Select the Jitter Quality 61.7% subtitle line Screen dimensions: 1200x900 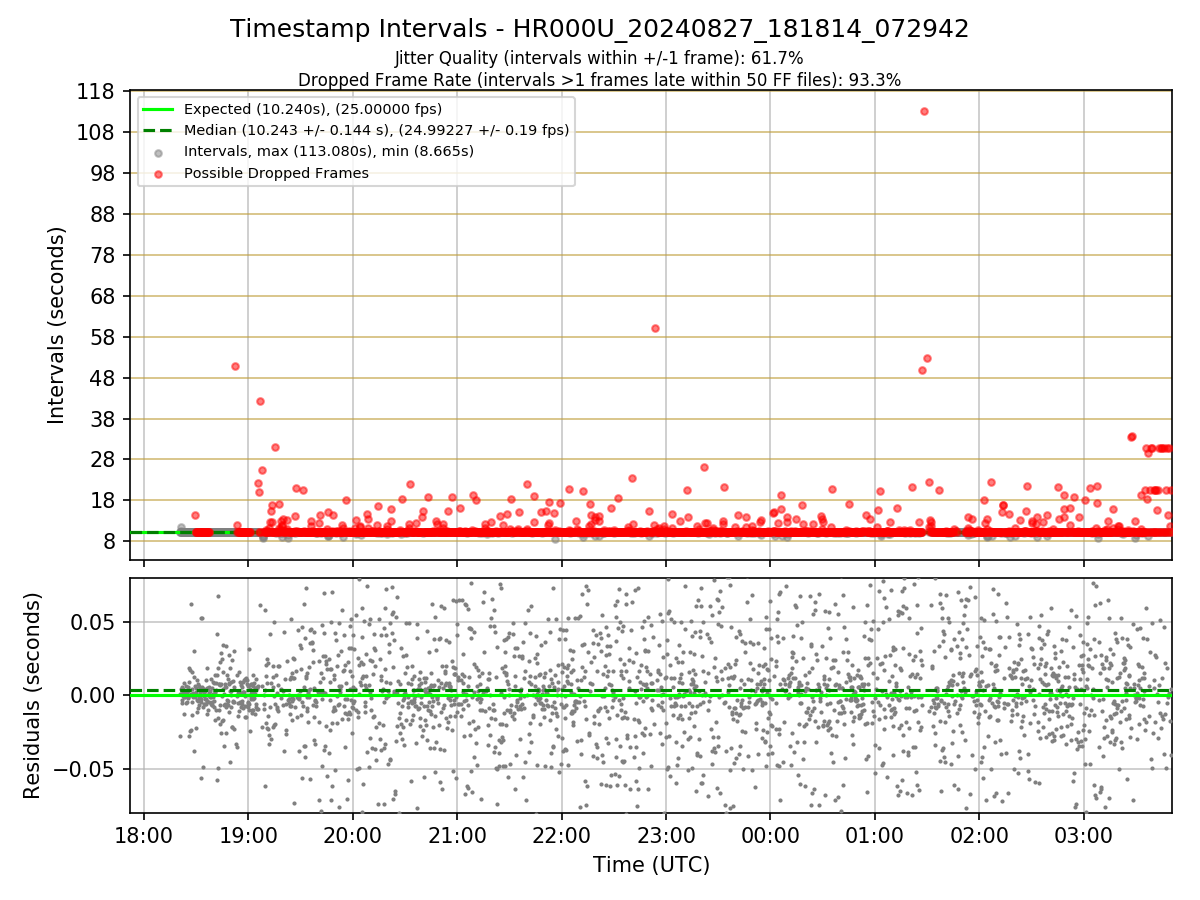599,58
